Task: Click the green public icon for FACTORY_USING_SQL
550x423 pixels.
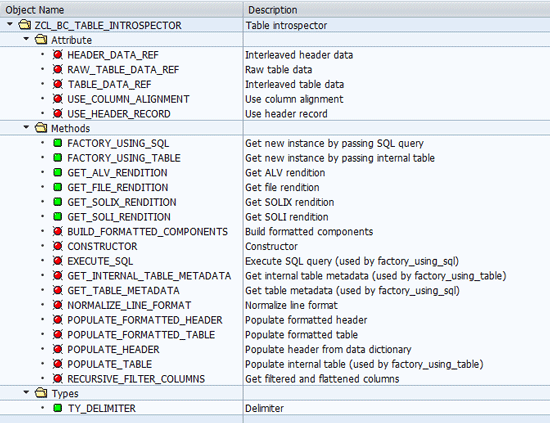Action: 58,143
